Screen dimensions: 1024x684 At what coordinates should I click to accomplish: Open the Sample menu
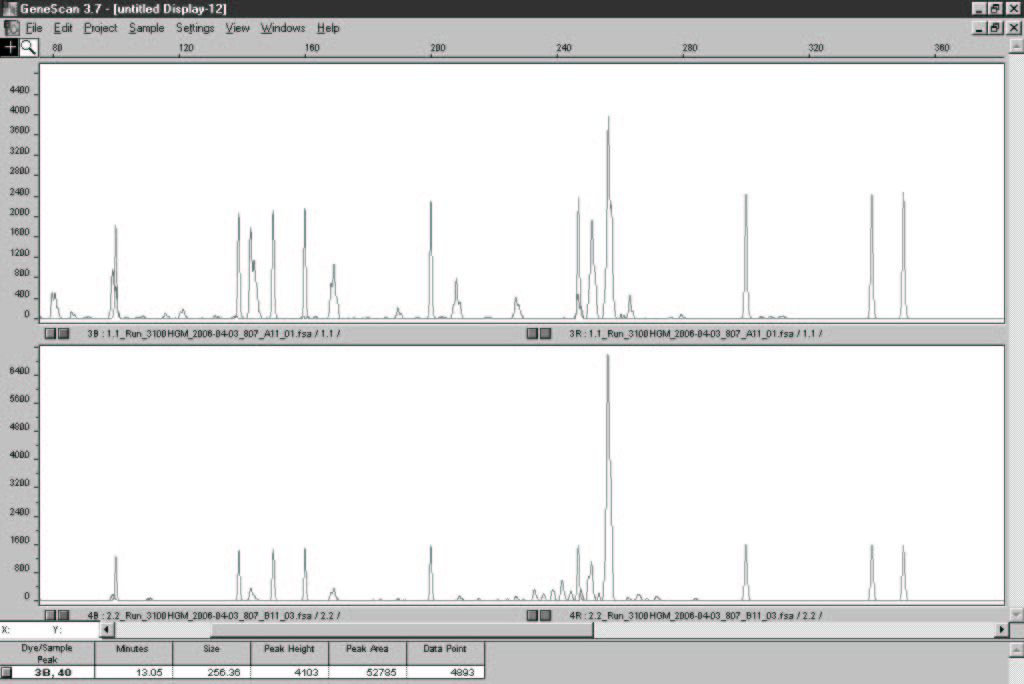tap(146, 28)
